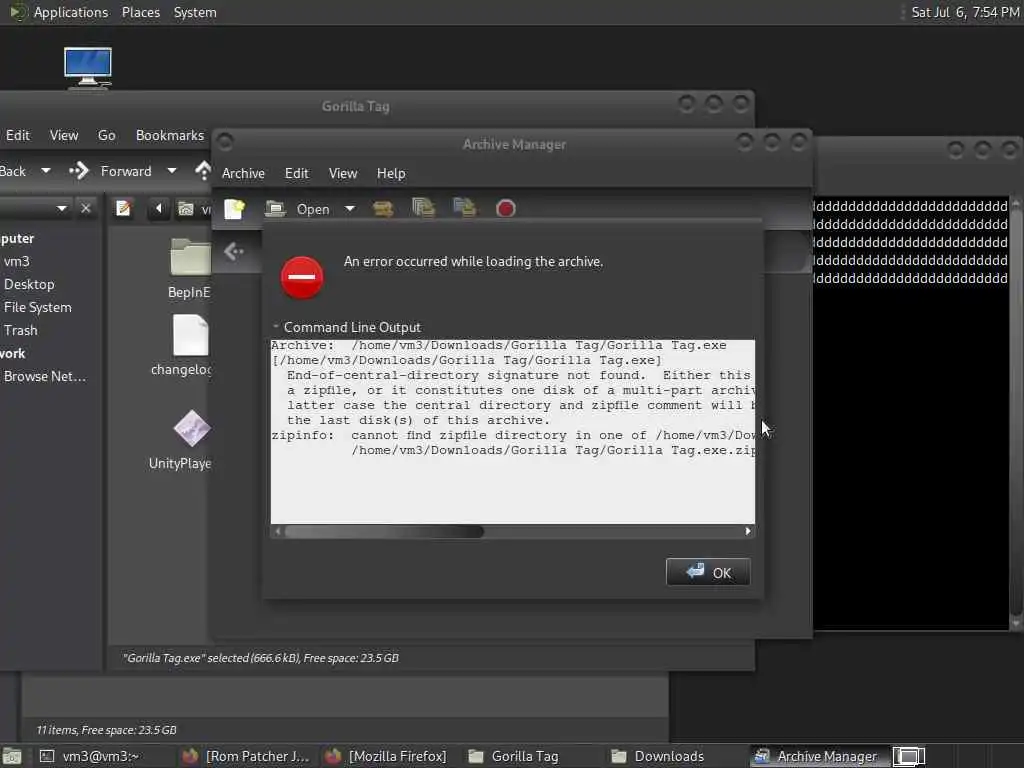Switch to vm3@vm3 terminal in taskbar

click(90, 756)
